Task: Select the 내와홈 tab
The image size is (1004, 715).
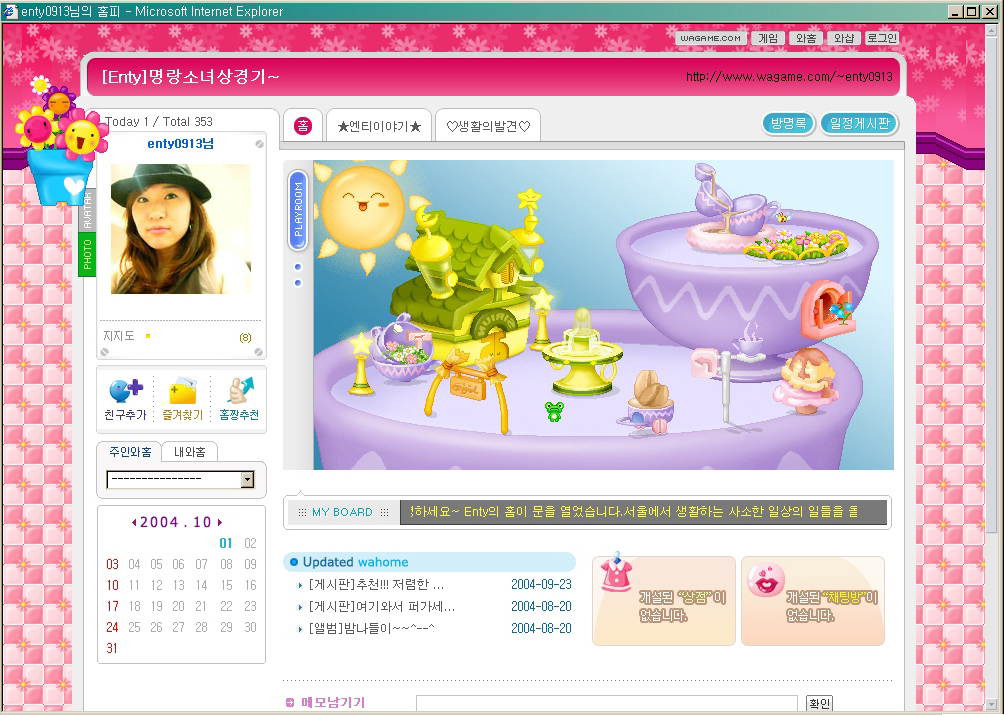Action: (x=189, y=452)
